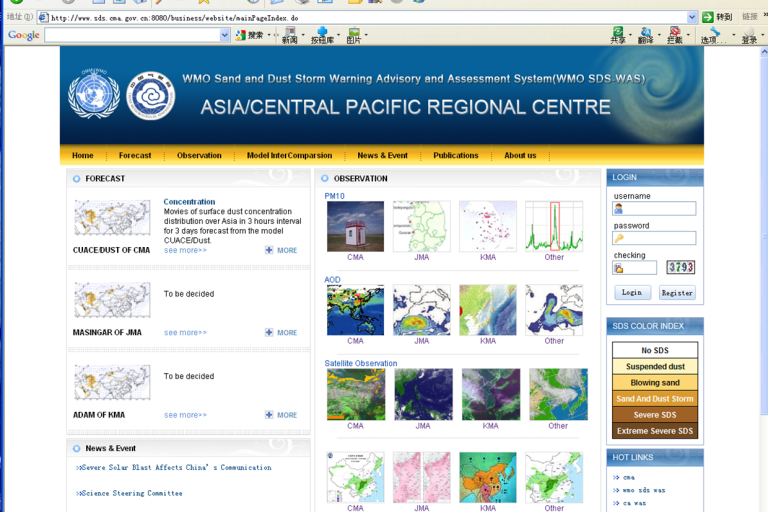This screenshot has width=768, height=512.
Task: Click the key icon in password field
Action: click(619, 238)
